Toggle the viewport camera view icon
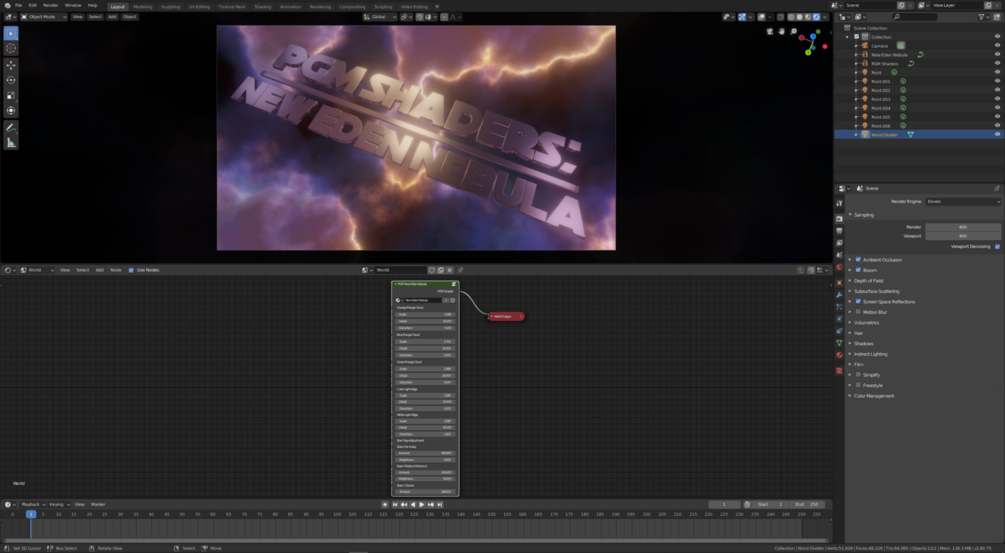The width and height of the screenshot is (1005, 553). 770,31
